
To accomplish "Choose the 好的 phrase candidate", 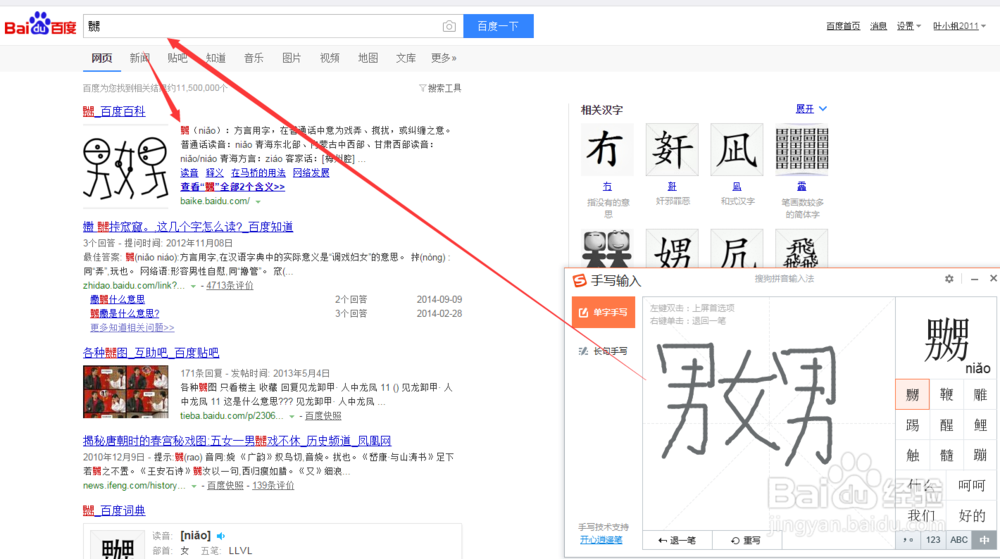I will (x=972, y=515).
